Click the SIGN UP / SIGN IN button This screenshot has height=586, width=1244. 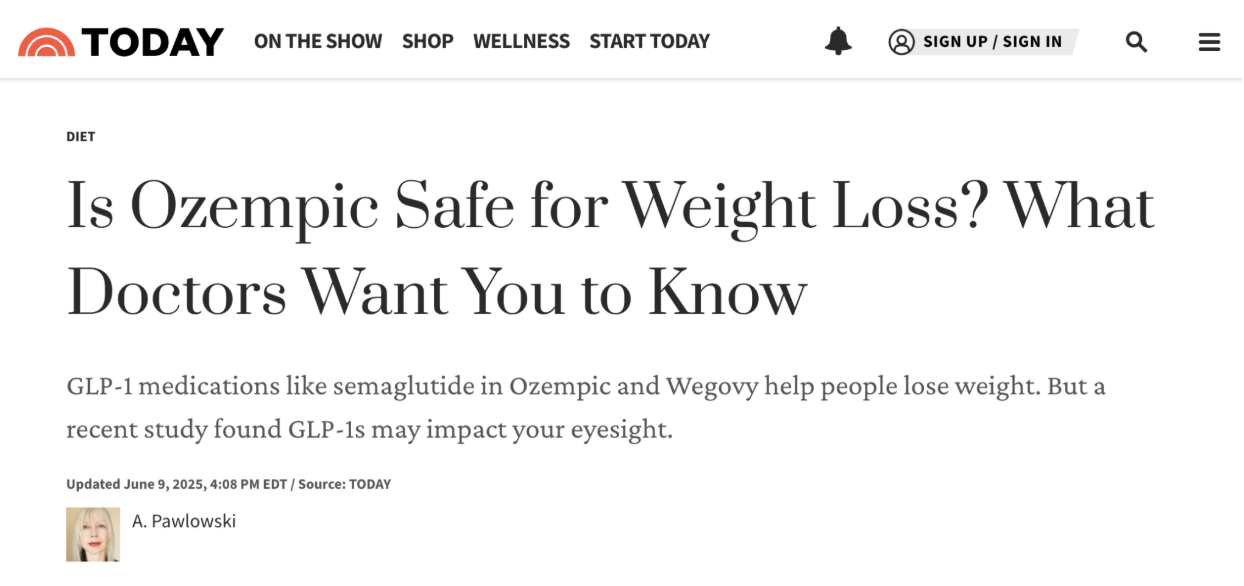click(x=992, y=42)
